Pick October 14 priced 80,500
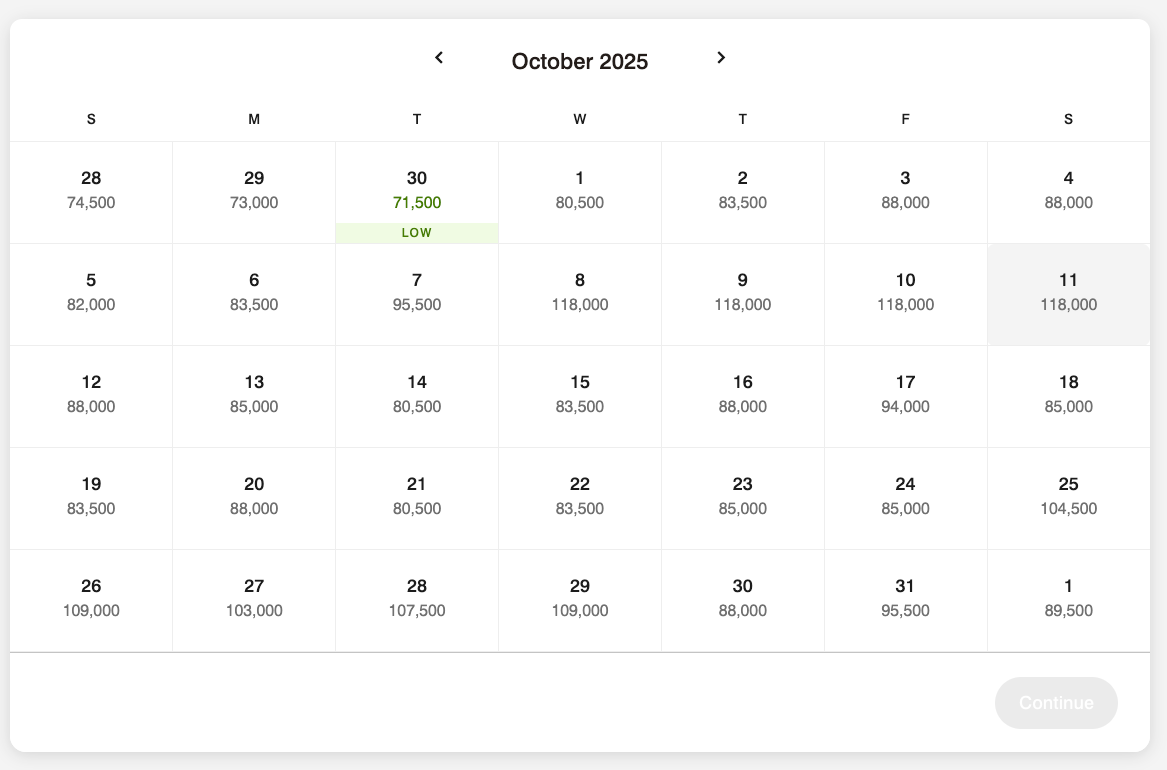 pyautogui.click(x=417, y=397)
